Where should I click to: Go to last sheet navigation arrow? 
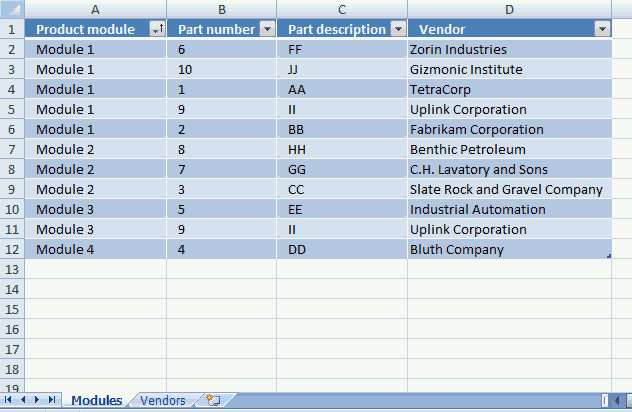[52, 400]
